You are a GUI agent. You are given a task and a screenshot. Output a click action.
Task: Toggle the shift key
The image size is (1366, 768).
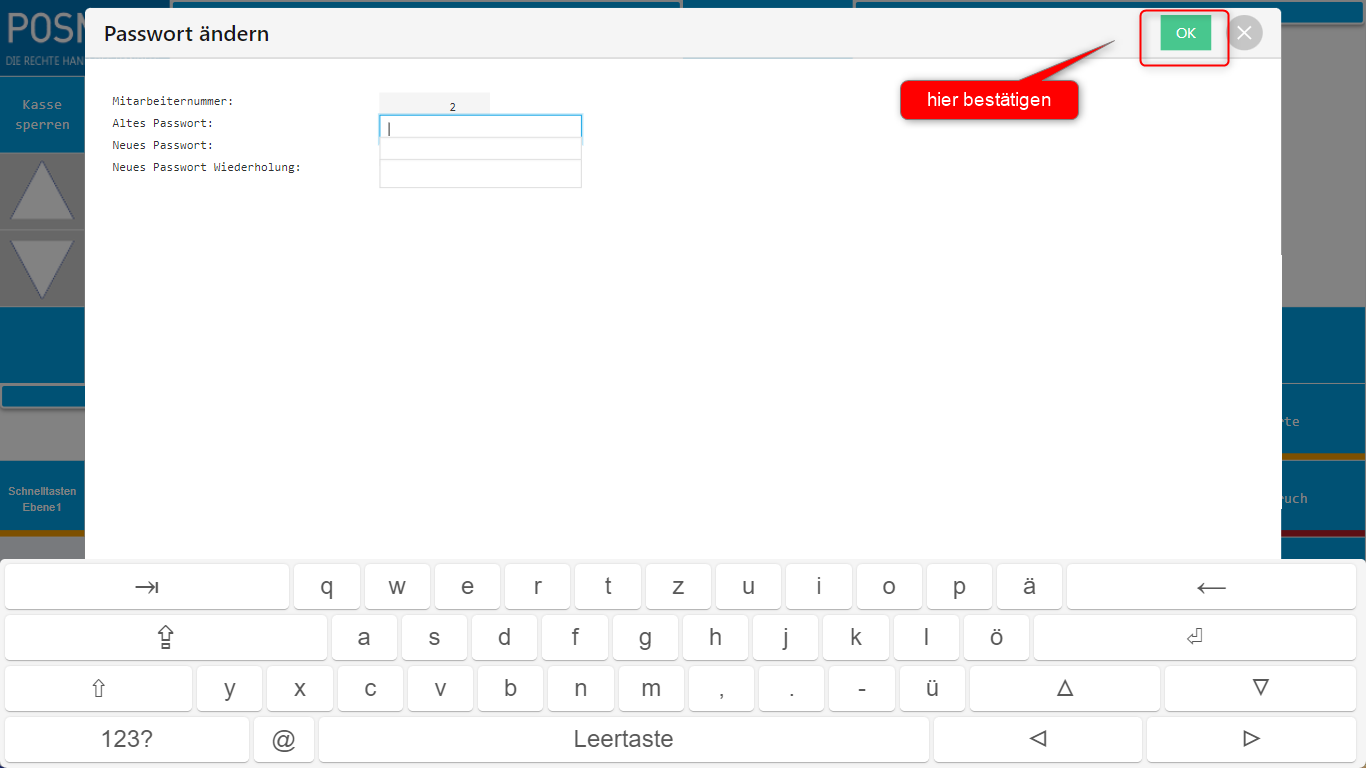pyautogui.click(x=98, y=688)
